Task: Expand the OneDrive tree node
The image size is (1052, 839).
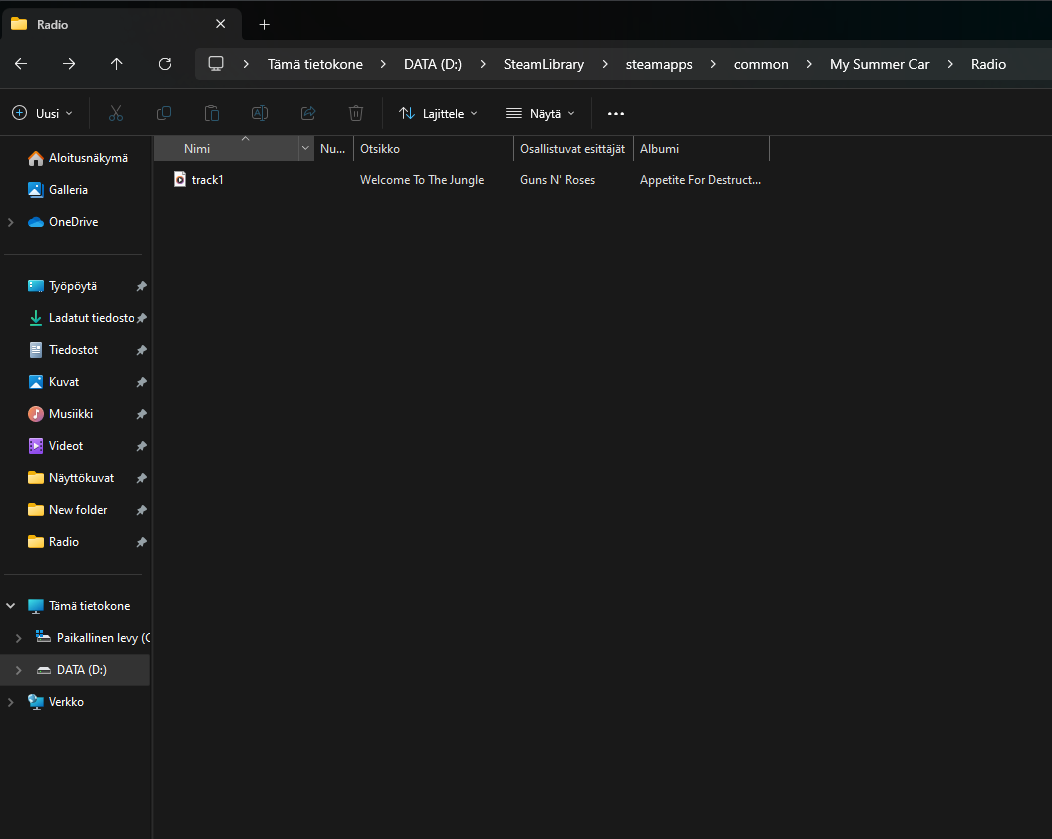Action: pyautogui.click(x=11, y=222)
